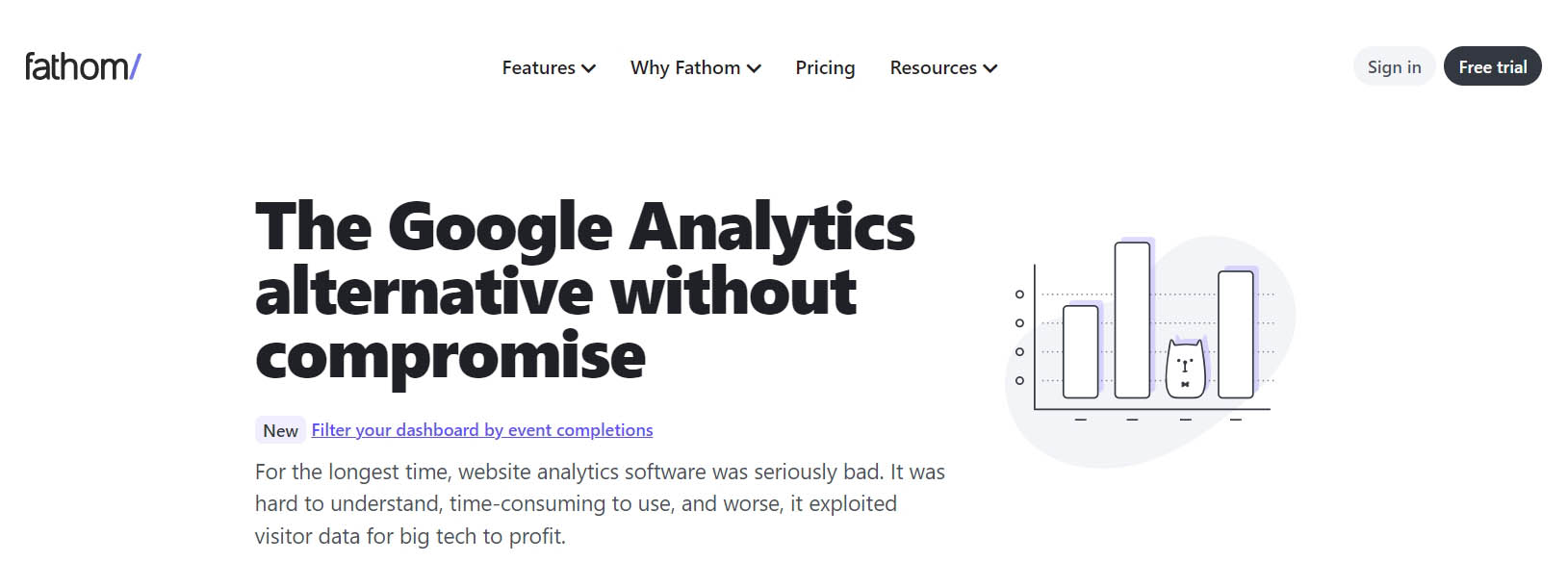The height and width of the screenshot is (588, 1568).
Task: Start a Free trial
Action: pyautogui.click(x=1492, y=66)
